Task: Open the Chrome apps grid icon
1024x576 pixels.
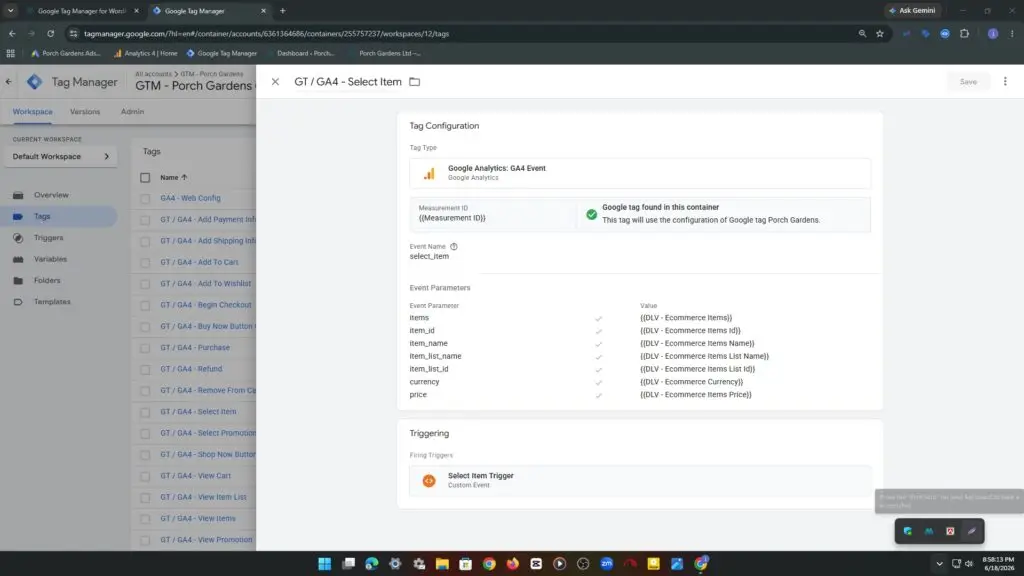Action: [10, 53]
